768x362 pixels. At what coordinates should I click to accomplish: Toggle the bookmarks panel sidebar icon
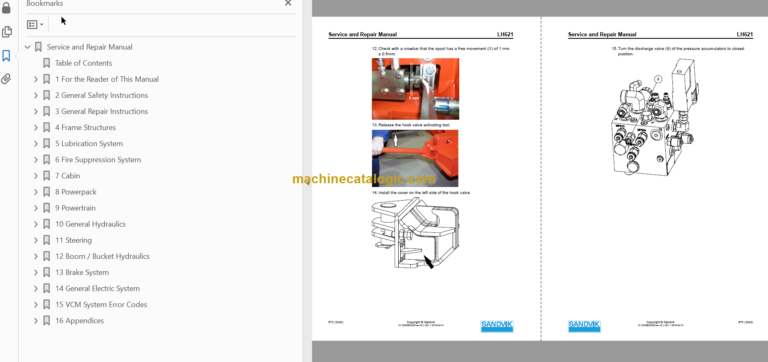pos(6,55)
